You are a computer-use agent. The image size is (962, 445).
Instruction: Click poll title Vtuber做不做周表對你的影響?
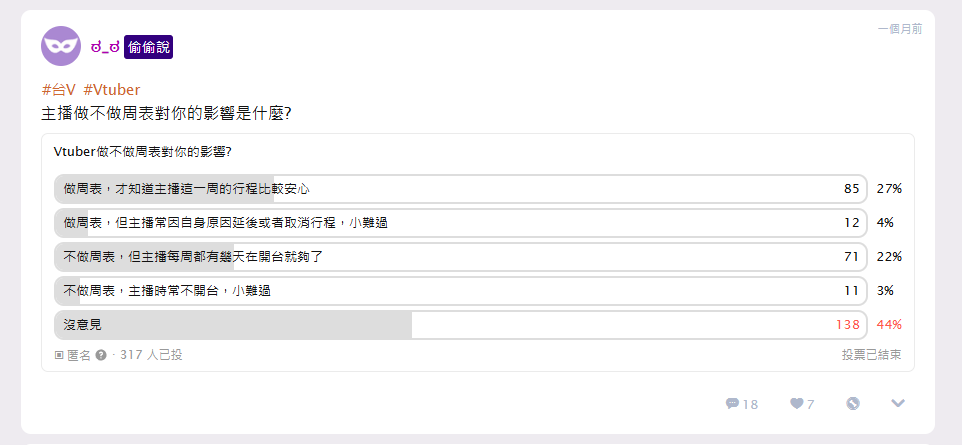click(142, 152)
